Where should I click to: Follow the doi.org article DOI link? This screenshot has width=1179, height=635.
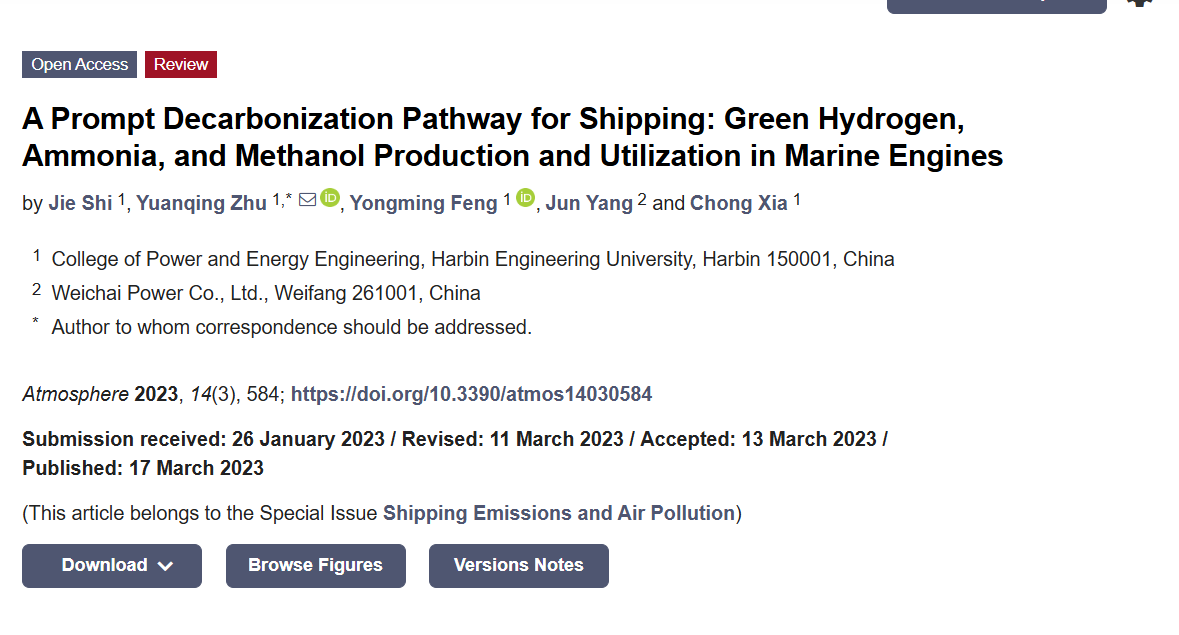click(471, 394)
